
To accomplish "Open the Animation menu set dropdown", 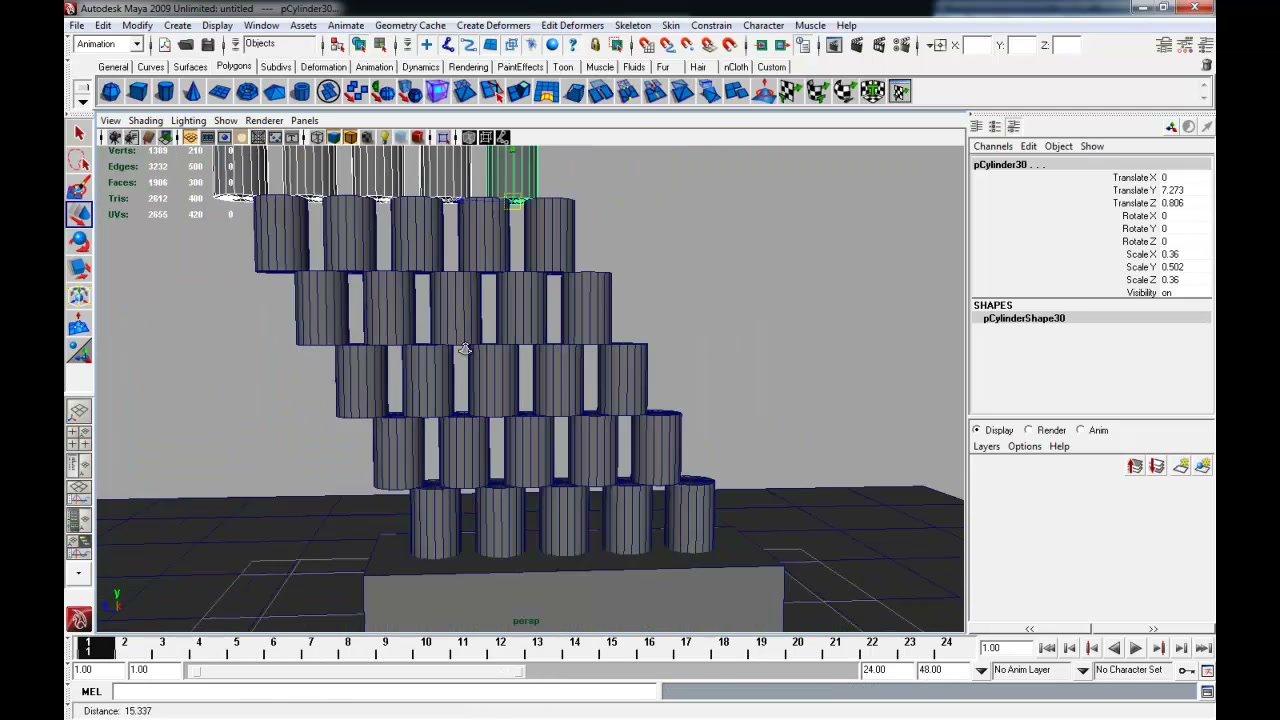I will click(x=108, y=44).
